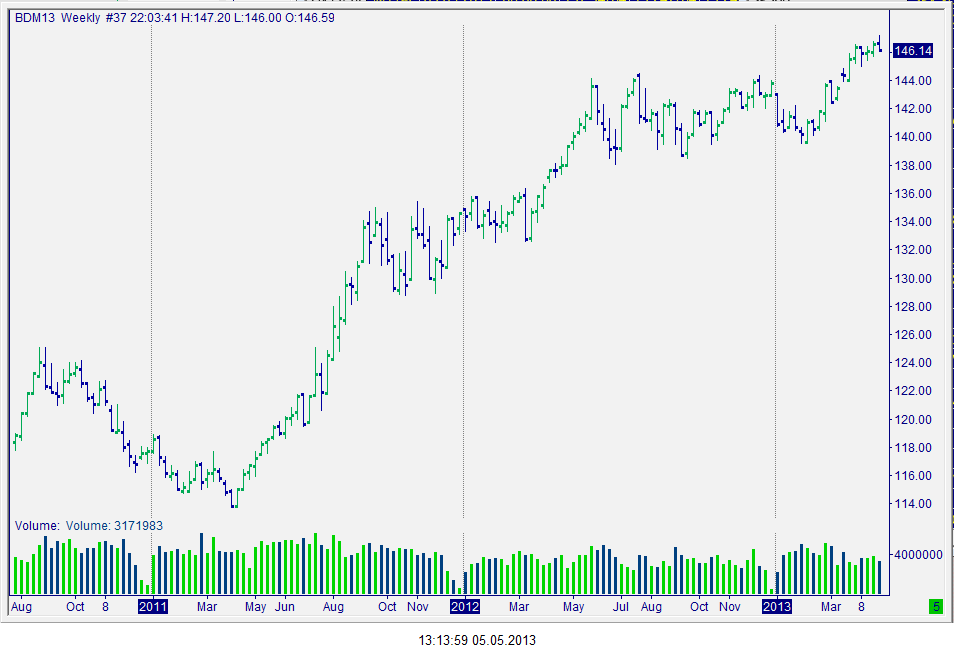Click the 134.00 price axis label
This screenshot has width=954, height=657.
pyautogui.click(x=913, y=221)
